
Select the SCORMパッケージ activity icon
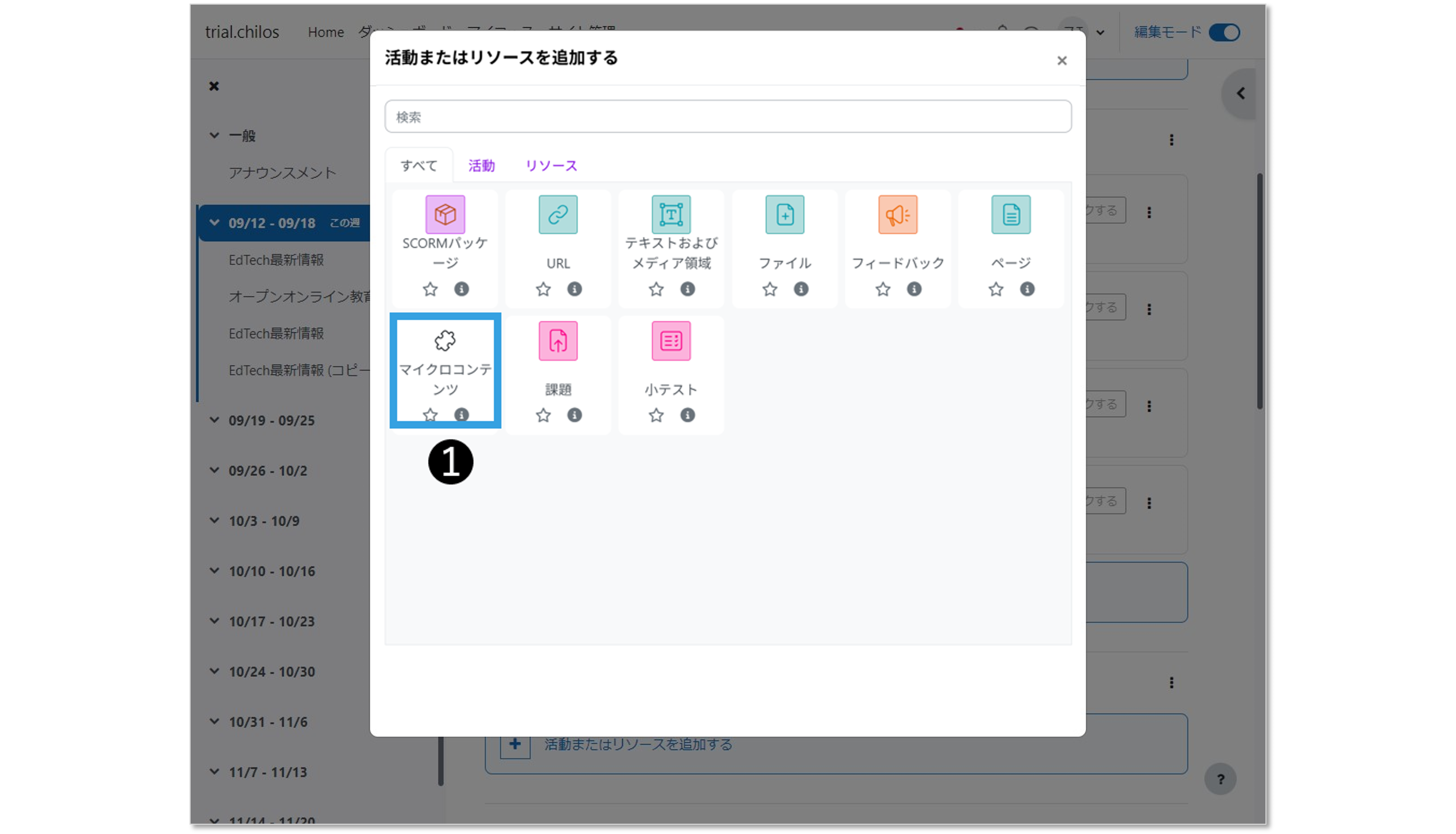pyautogui.click(x=445, y=215)
